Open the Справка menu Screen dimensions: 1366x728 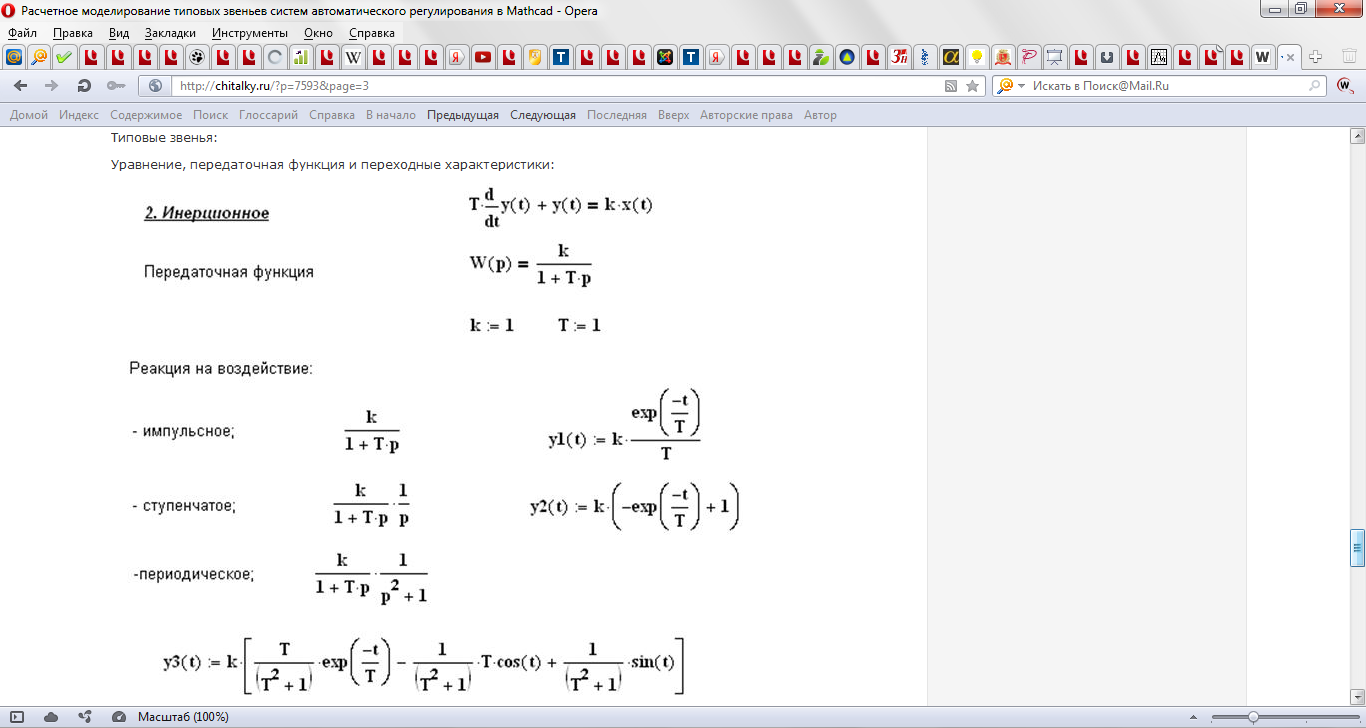click(372, 33)
